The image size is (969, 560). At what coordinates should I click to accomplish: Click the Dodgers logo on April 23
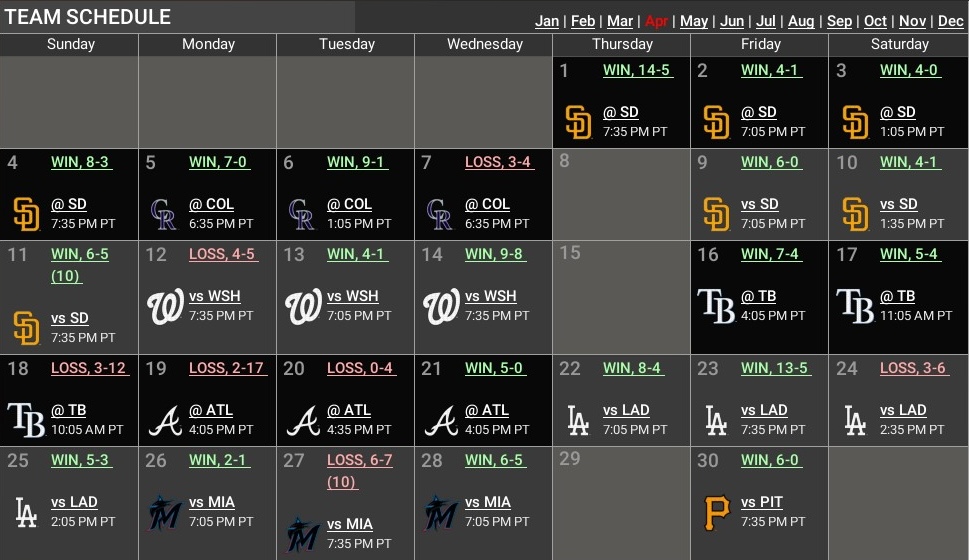(x=716, y=420)
